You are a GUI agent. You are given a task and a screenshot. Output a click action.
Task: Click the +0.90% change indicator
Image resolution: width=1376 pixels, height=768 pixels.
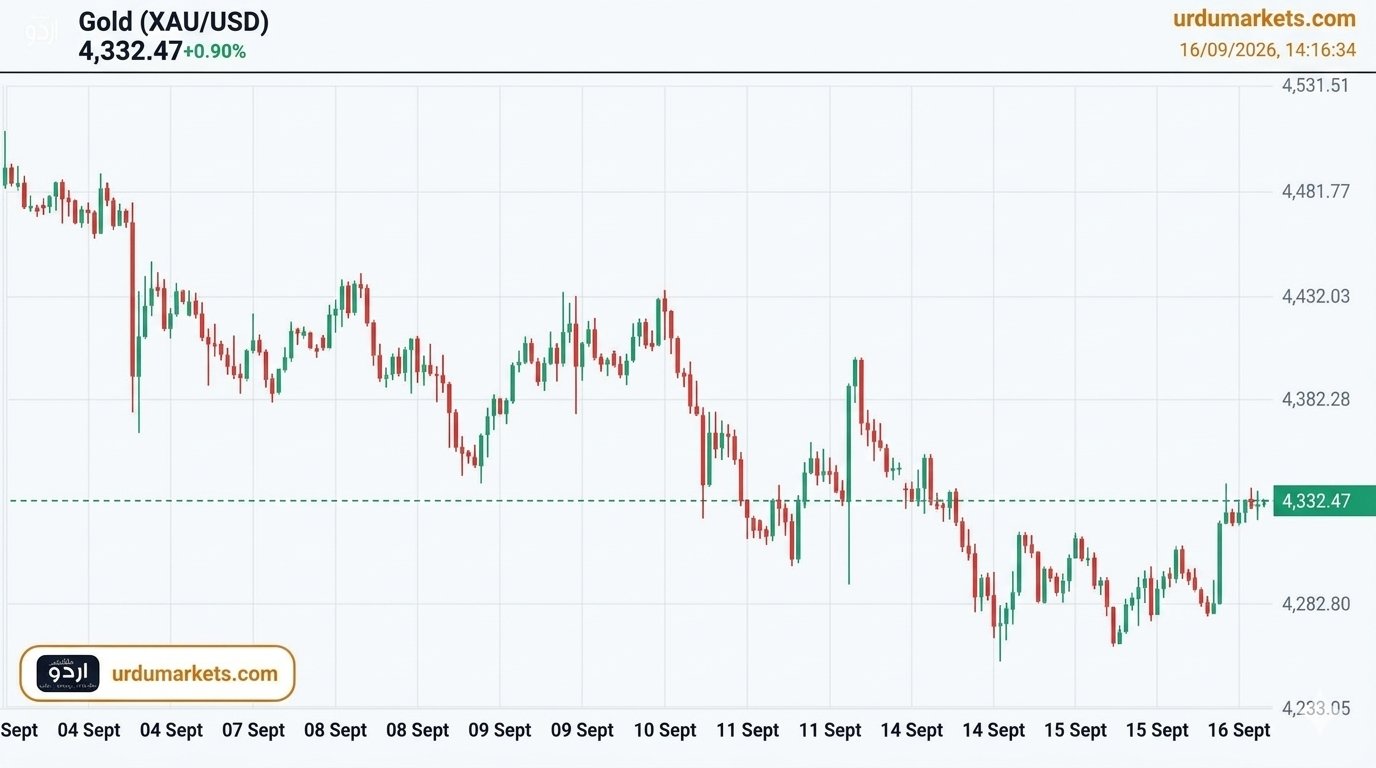pos(214,51)
